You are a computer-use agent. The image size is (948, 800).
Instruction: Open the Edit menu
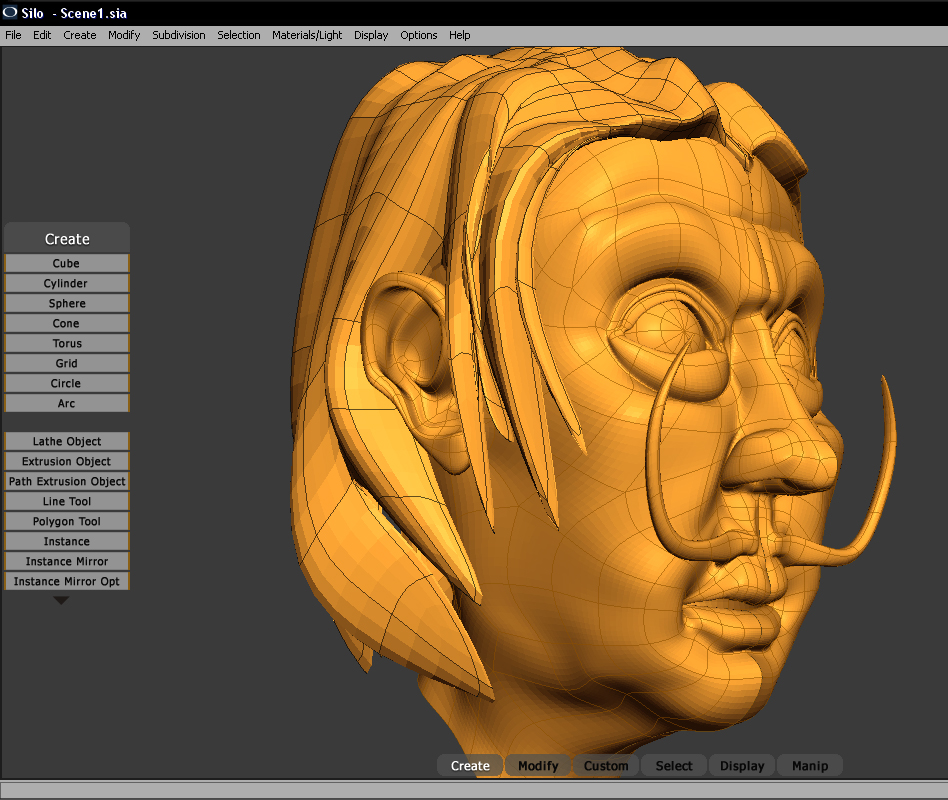point(42,35)
